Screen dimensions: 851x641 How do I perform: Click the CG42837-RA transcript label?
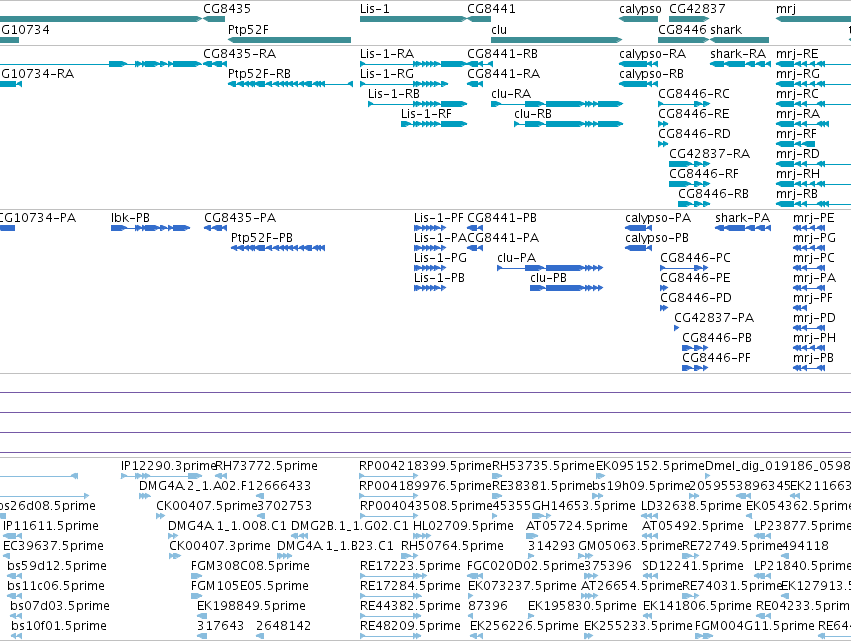pos(709,154)
